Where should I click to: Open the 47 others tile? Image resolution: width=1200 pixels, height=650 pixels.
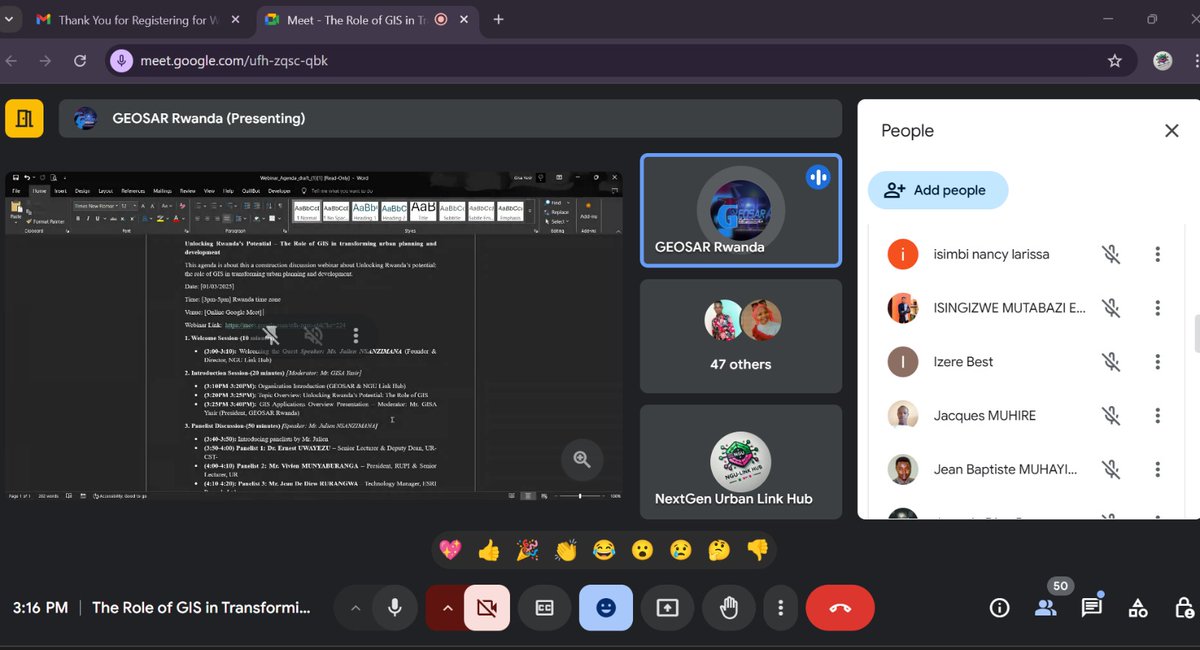coord(741,336)
